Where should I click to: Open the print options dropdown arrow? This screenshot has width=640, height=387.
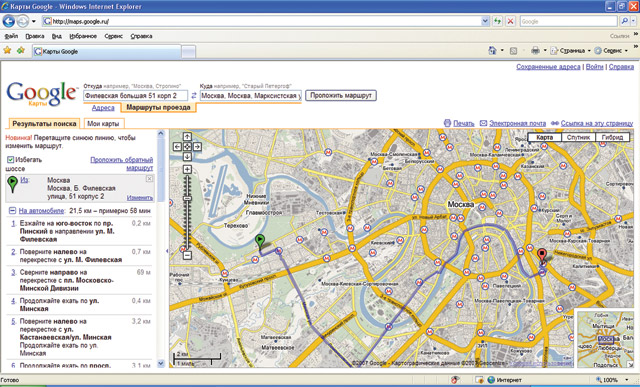point(545,51)
